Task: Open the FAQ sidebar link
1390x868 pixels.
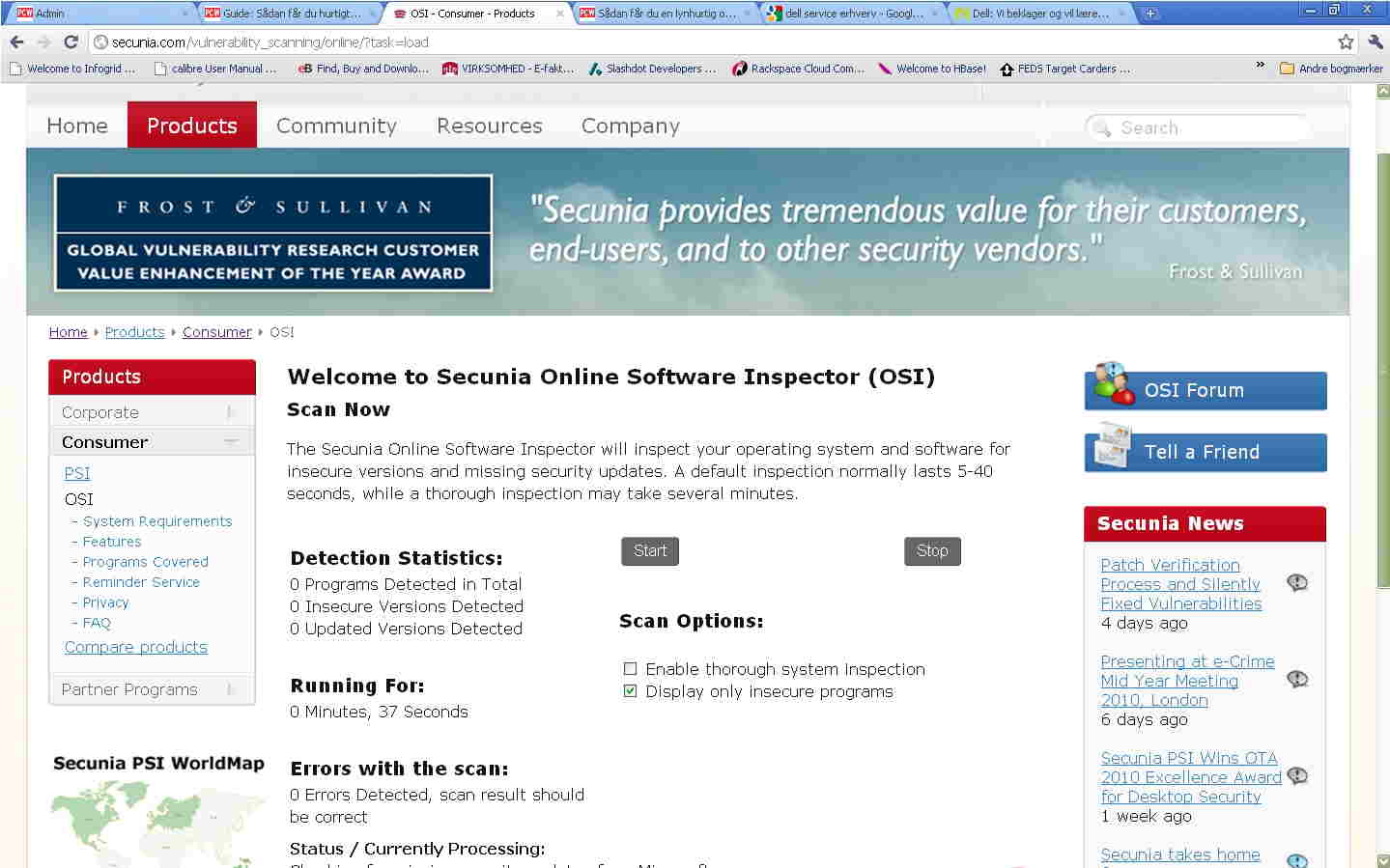Action: coord(97,623)
